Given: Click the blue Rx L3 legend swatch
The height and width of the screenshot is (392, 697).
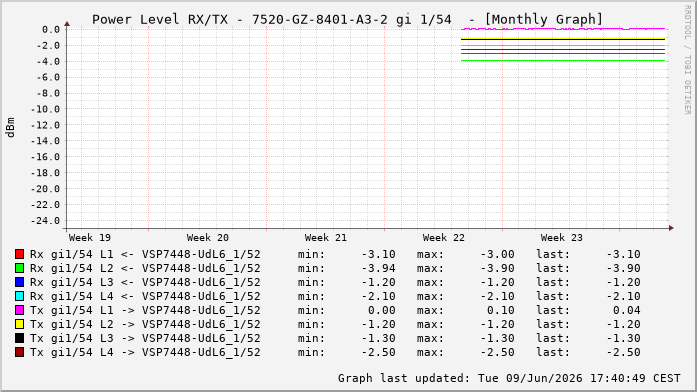Looking at the screenshot, I should point(19,282).
